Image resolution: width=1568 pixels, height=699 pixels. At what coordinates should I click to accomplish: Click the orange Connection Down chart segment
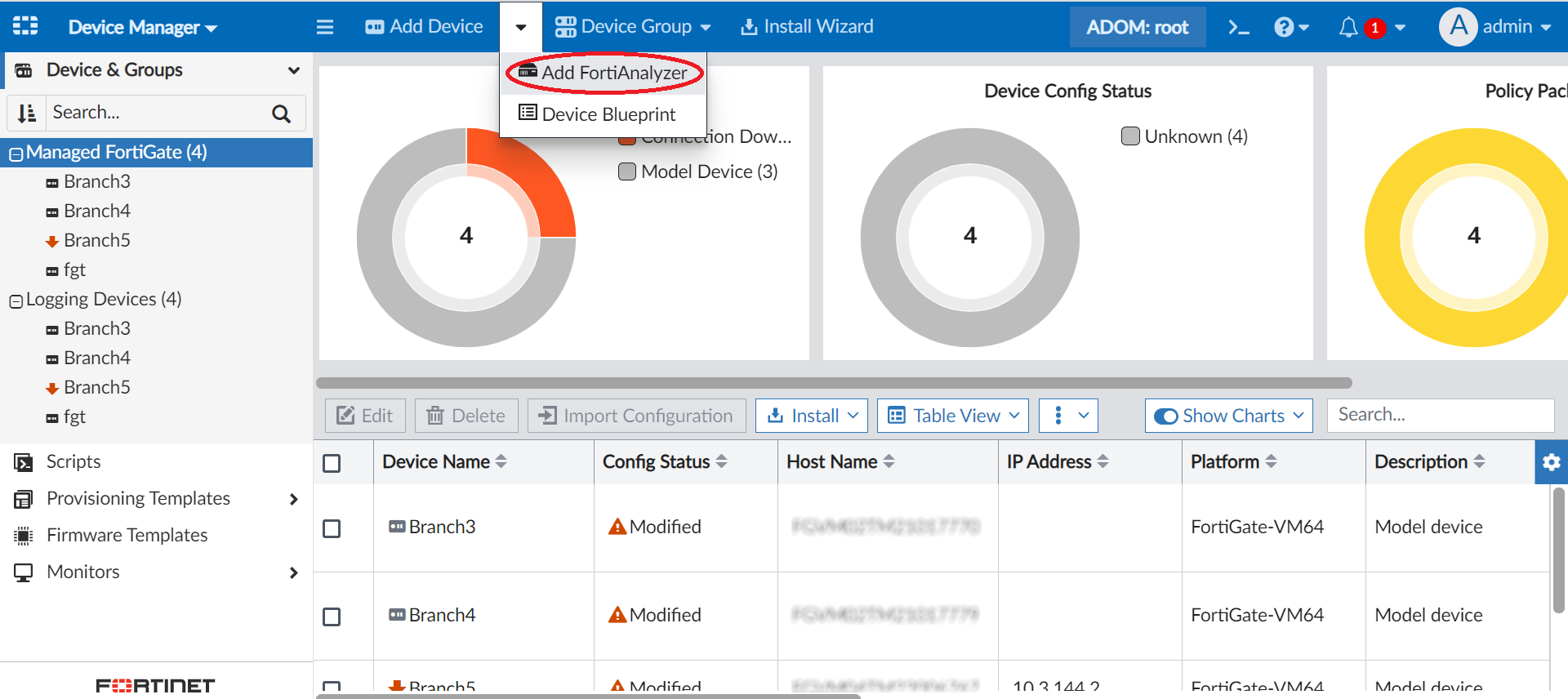click(x=539, y=188)
